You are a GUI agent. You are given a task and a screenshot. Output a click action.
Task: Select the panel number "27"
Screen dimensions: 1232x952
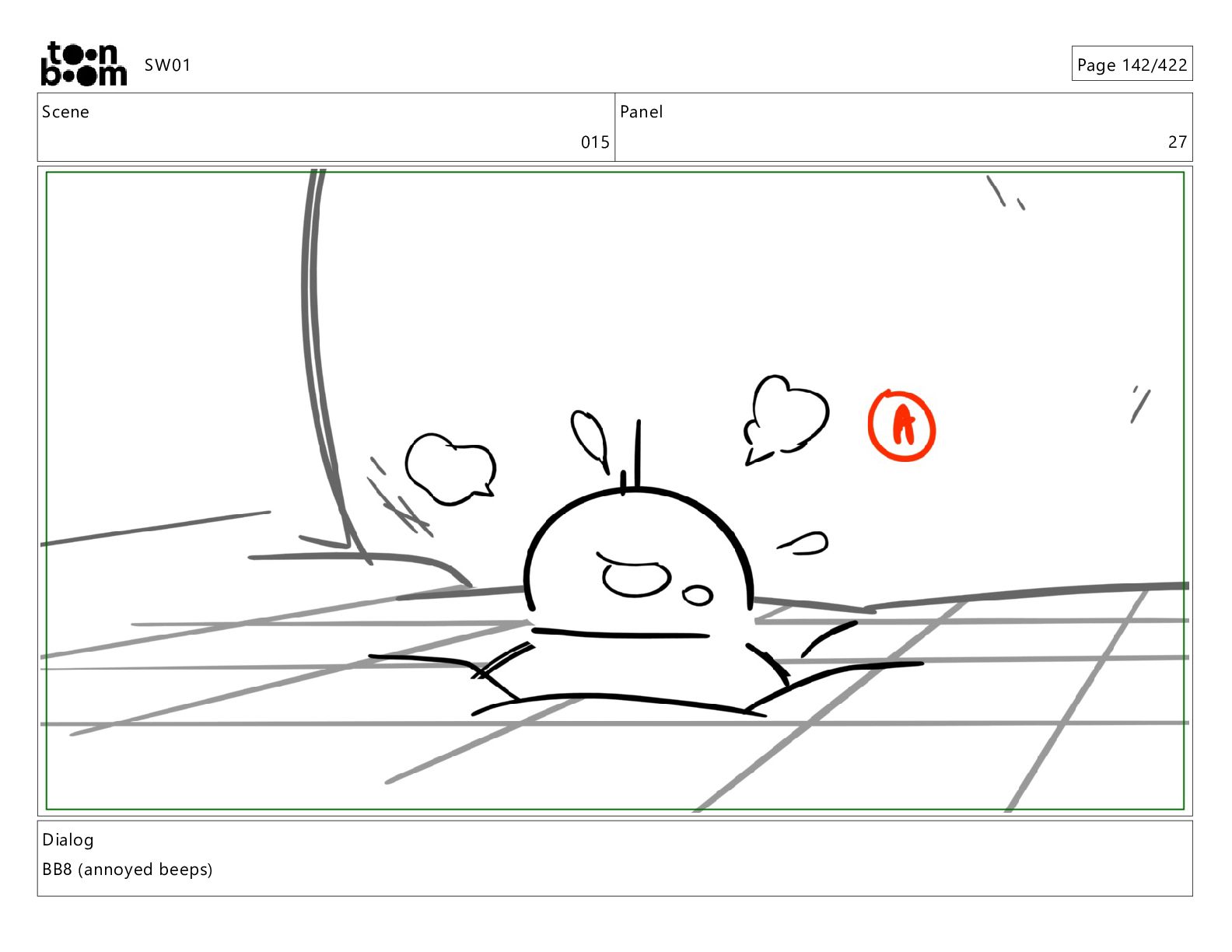click(1178, 142)
